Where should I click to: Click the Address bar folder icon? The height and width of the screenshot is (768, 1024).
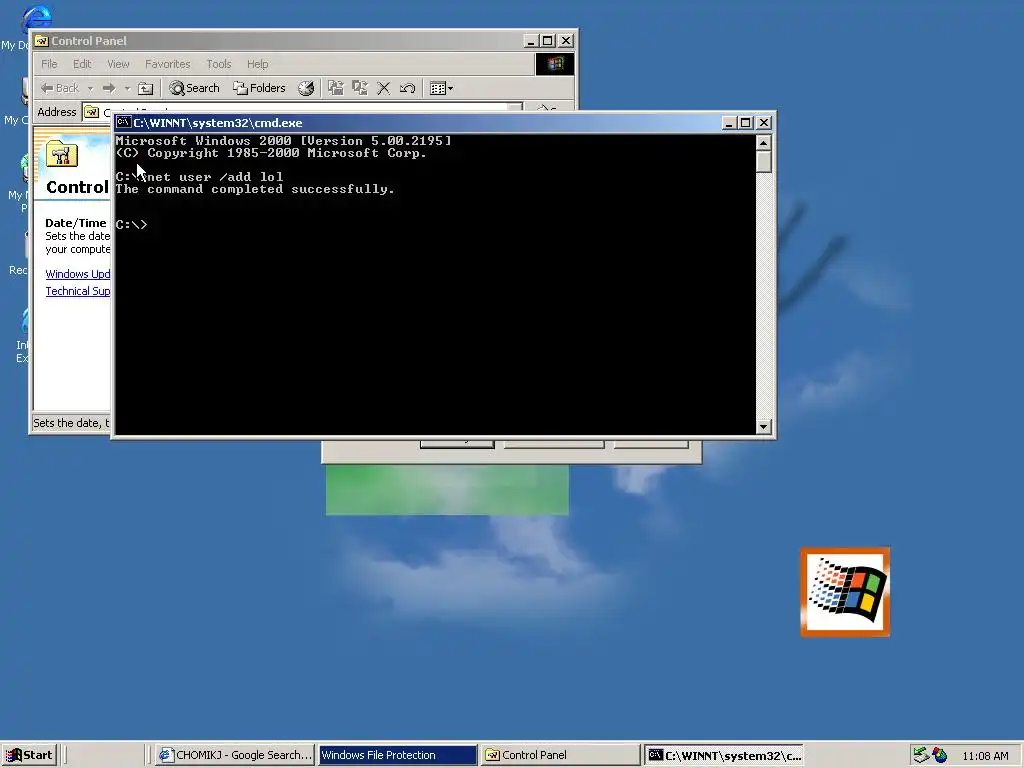(x=91, y=112)
